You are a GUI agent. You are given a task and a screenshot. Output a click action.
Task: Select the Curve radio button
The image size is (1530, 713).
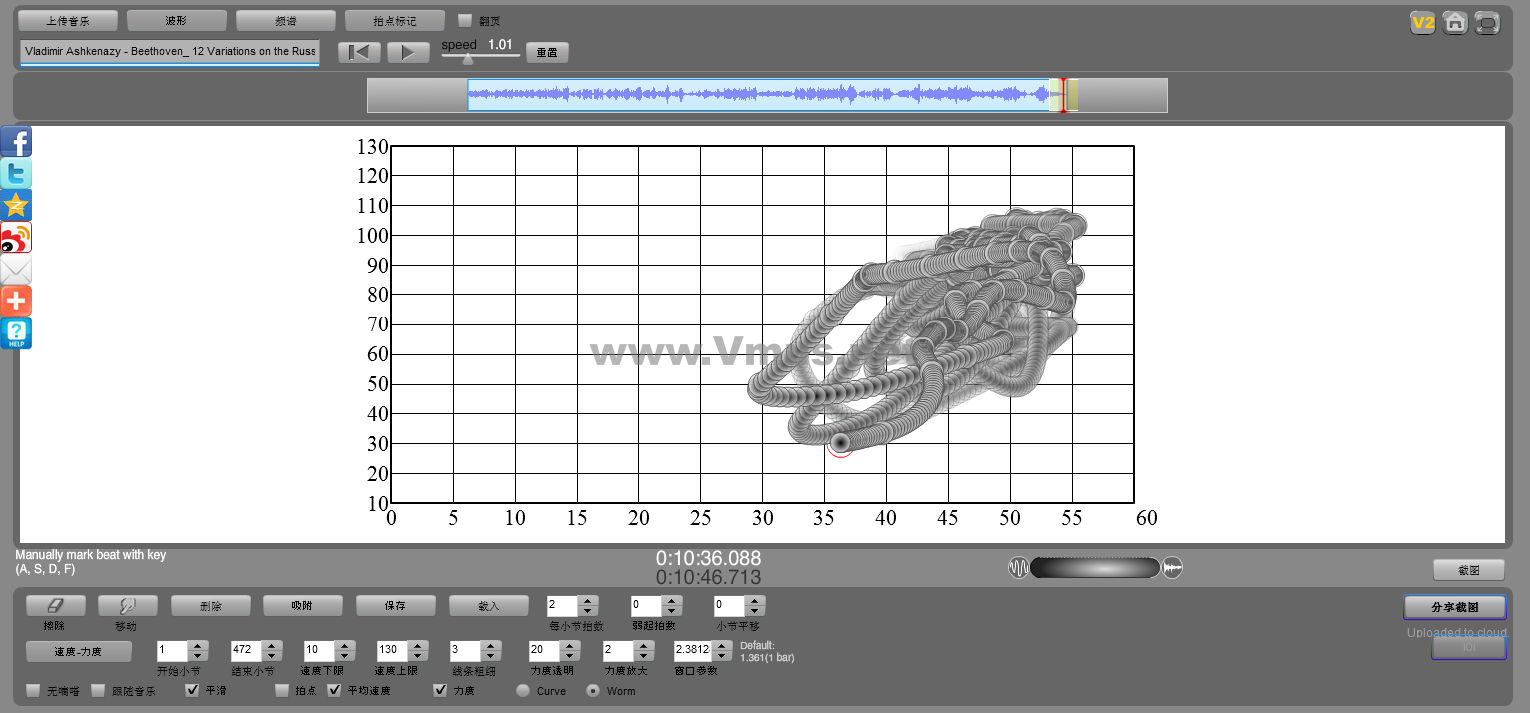[x=522, y=690]
